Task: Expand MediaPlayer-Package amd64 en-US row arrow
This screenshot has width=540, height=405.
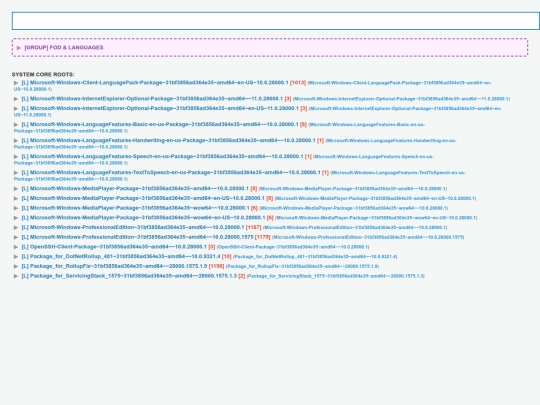Action: pyautogui.click(x=16, y=198)
